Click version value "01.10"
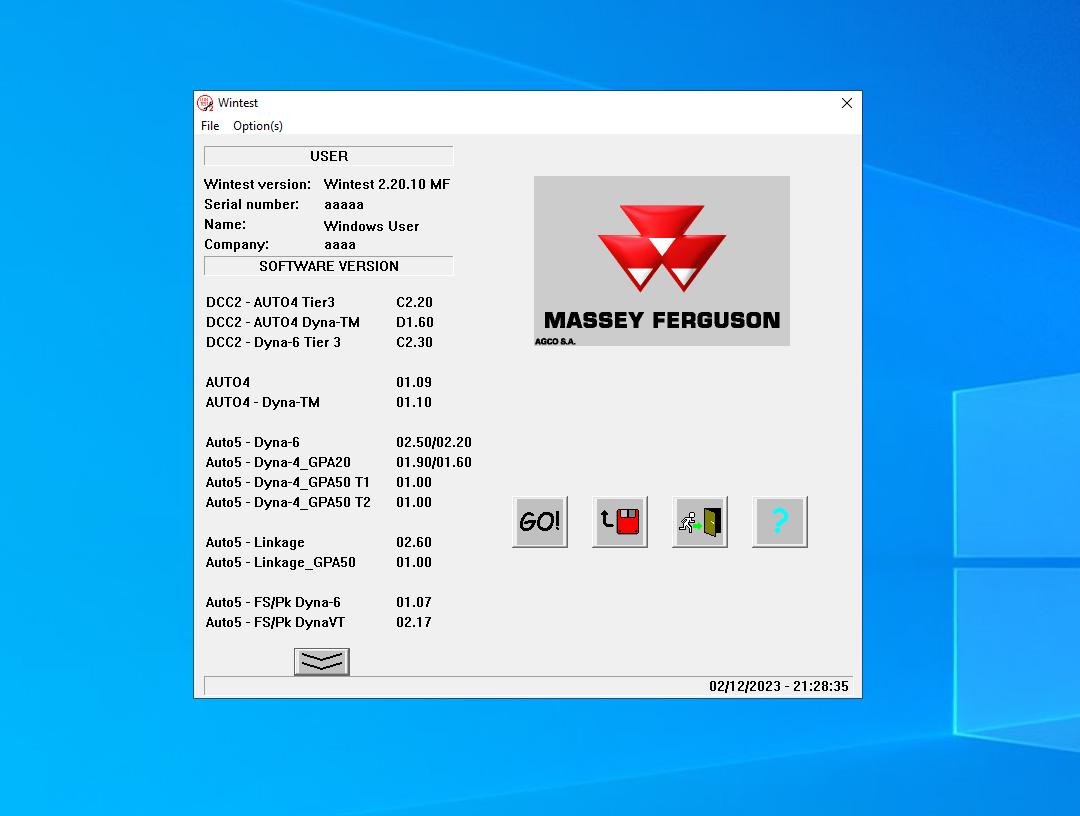1080x816 pixels. tap(414, 402)
